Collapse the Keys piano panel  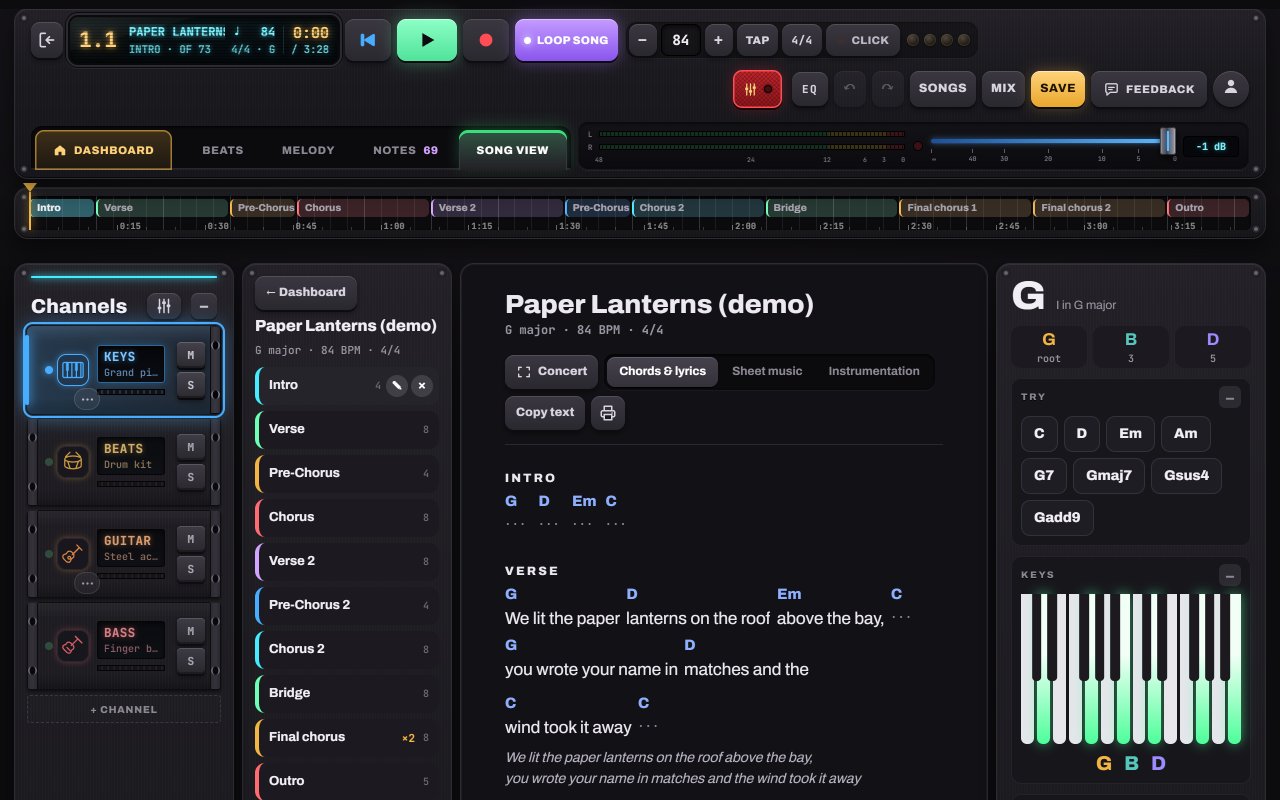point(1230,575)
